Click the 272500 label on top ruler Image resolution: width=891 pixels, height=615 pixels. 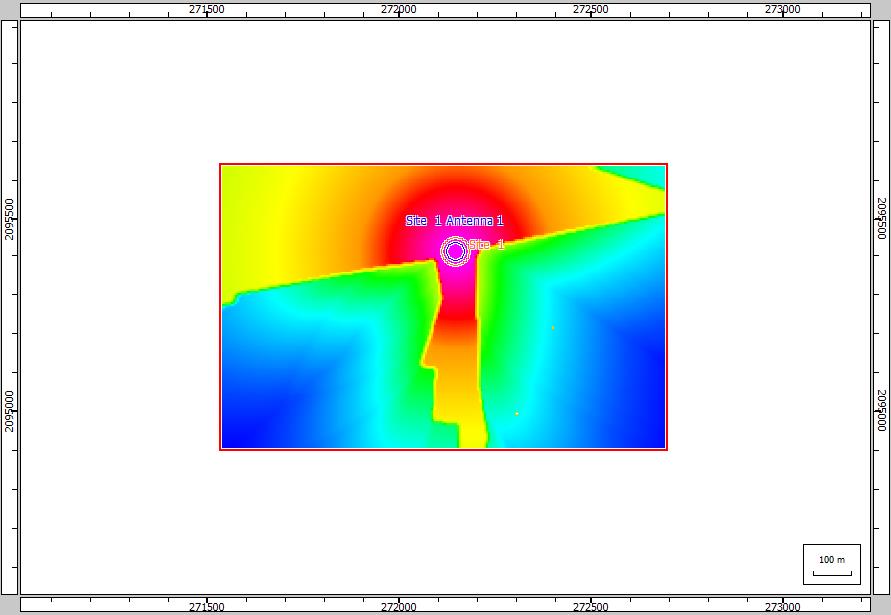pyautogui.click(x=591, y=9)
